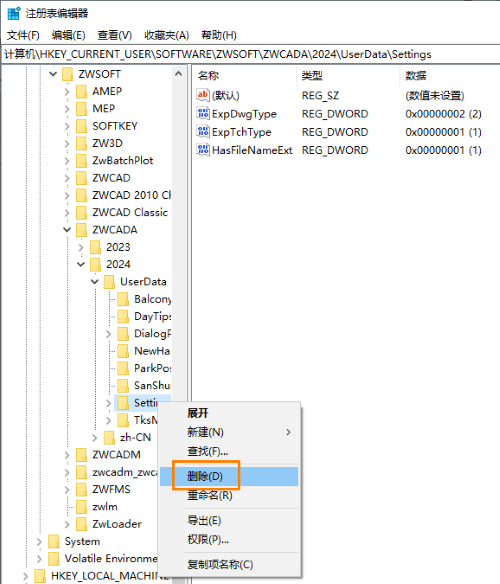
Task: Click the AMEP folder icon
Action: click(x=81, y=91)
